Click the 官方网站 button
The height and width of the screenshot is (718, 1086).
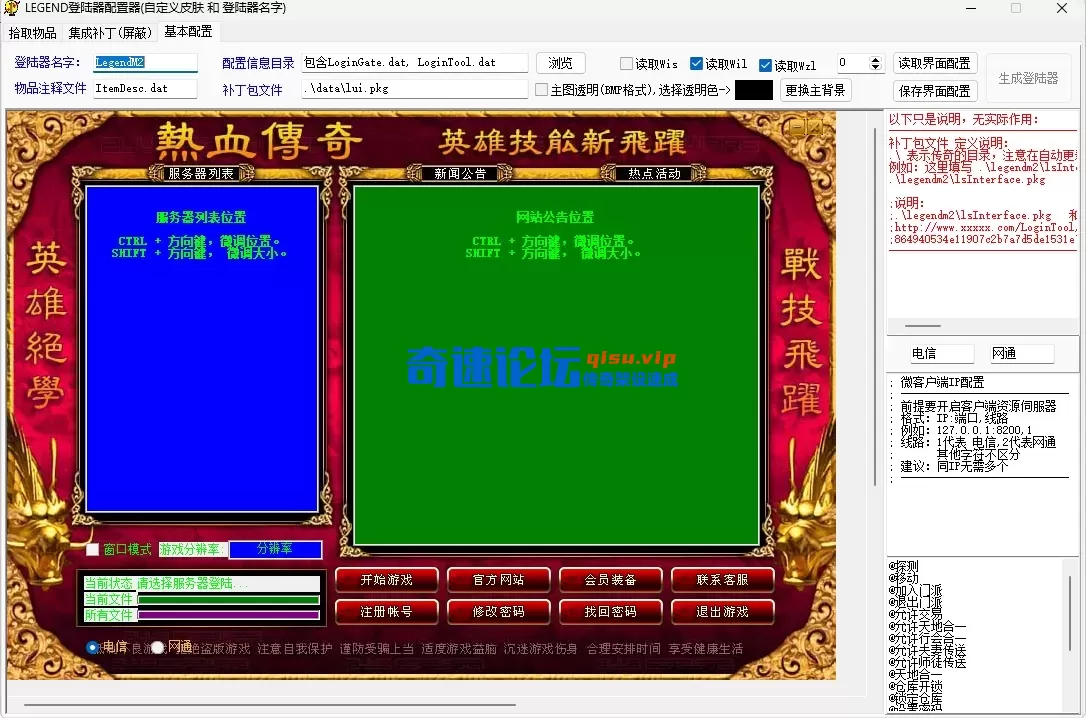[x=499, y=580]
